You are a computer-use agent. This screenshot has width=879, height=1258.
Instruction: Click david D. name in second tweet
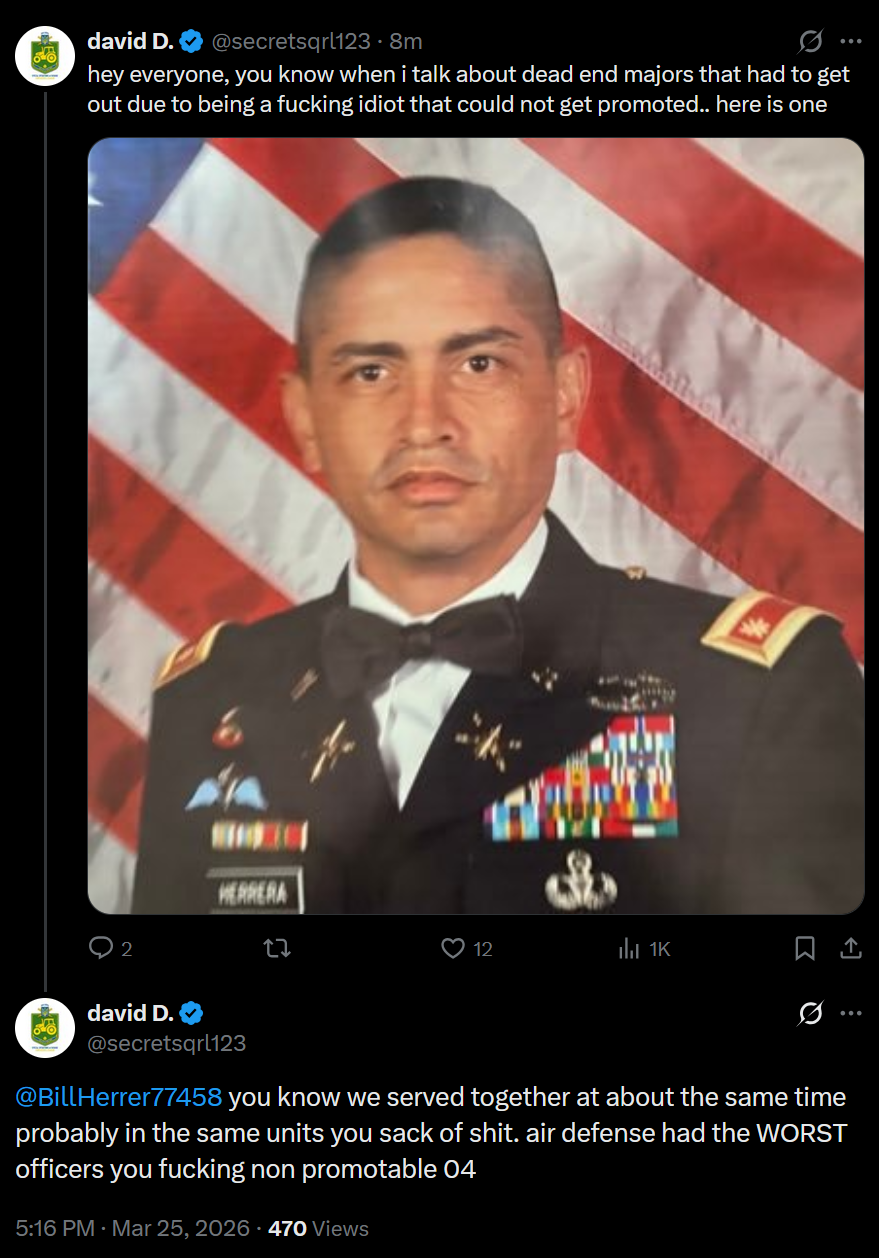(131, 1013)
